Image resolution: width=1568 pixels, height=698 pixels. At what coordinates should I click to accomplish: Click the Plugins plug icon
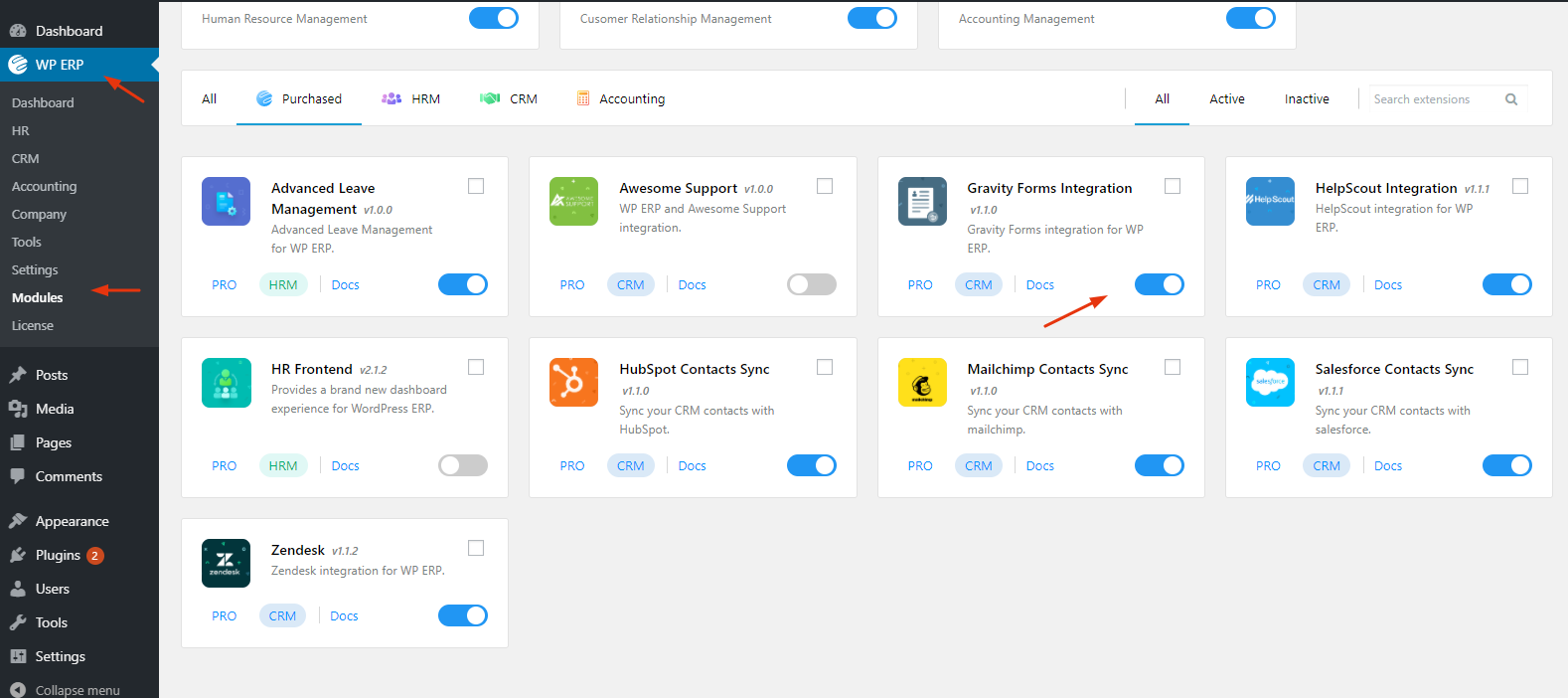click(18, 555)
